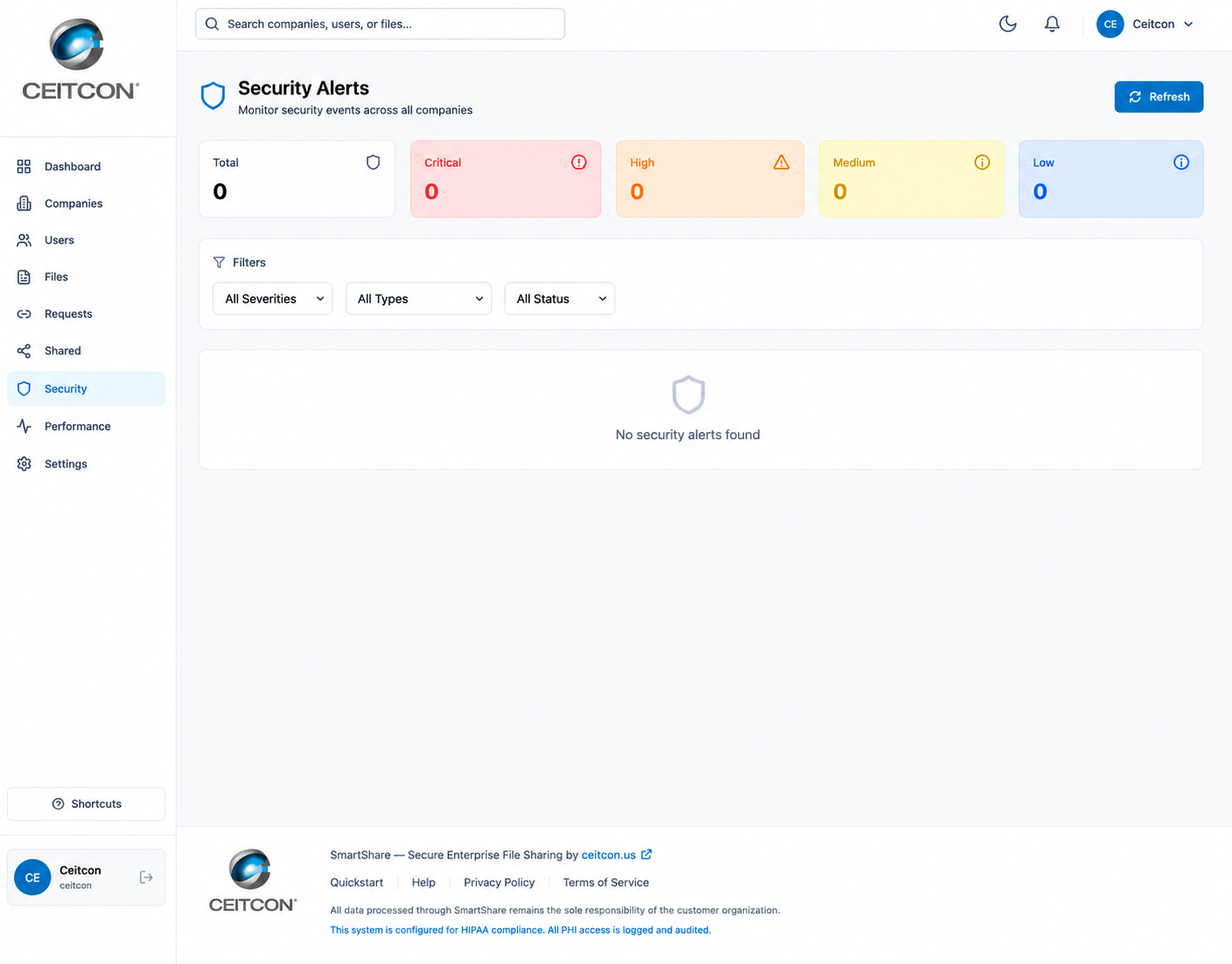The width and height of the screenshot is (1232, 964).
Task: Click the CEITCON logo at top of sidebar
Action: [x=80, y=59]
